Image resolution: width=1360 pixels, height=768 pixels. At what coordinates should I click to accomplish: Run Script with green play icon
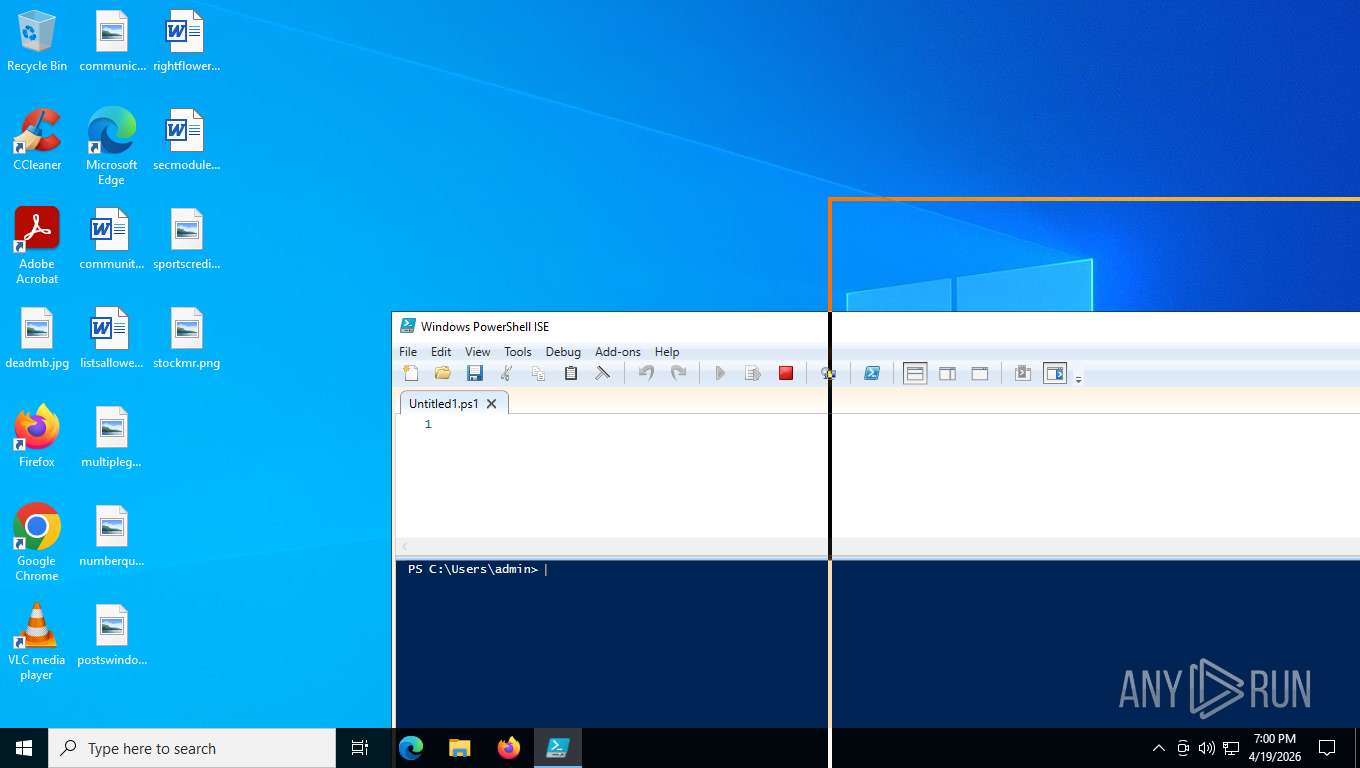coord(720,373)
